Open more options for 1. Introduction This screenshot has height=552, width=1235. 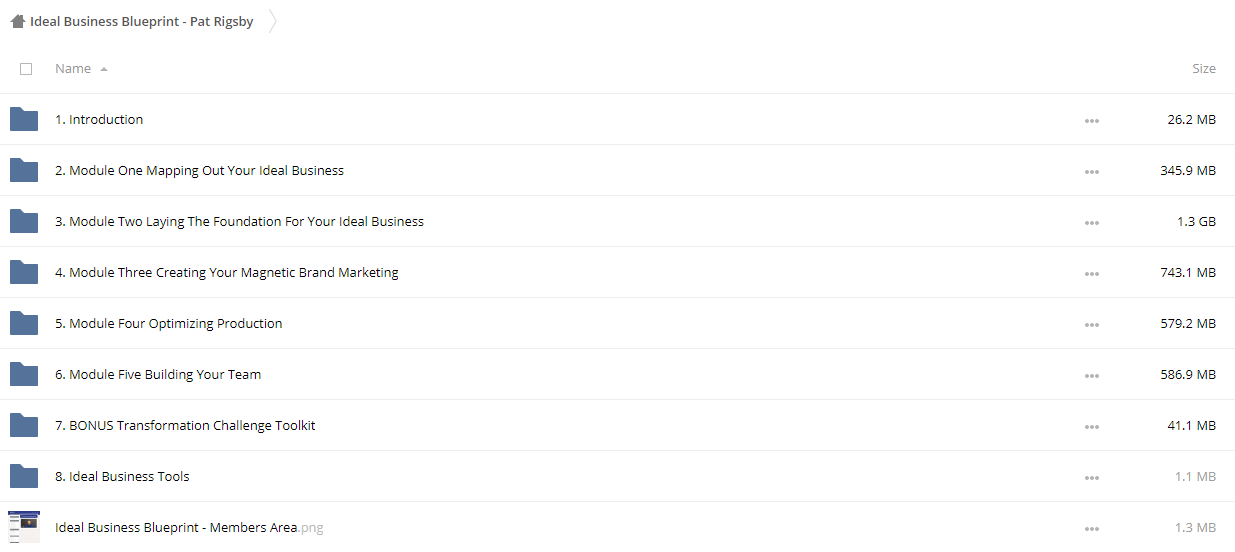(1091, 121)
